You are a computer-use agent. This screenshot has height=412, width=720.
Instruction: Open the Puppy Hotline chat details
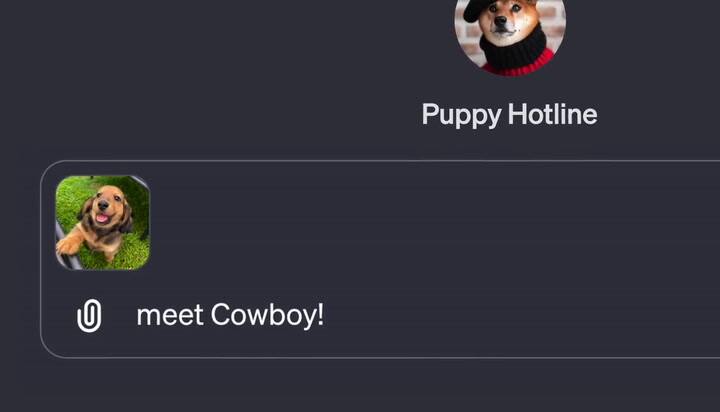509,114
